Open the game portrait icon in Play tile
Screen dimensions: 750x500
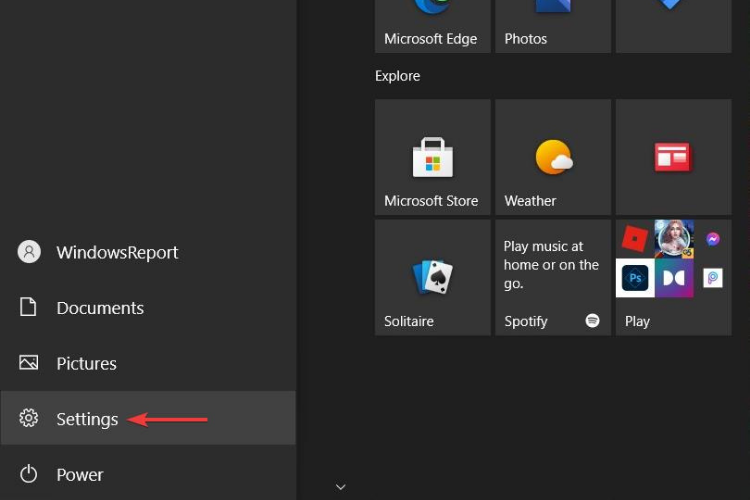coord(674,239)
